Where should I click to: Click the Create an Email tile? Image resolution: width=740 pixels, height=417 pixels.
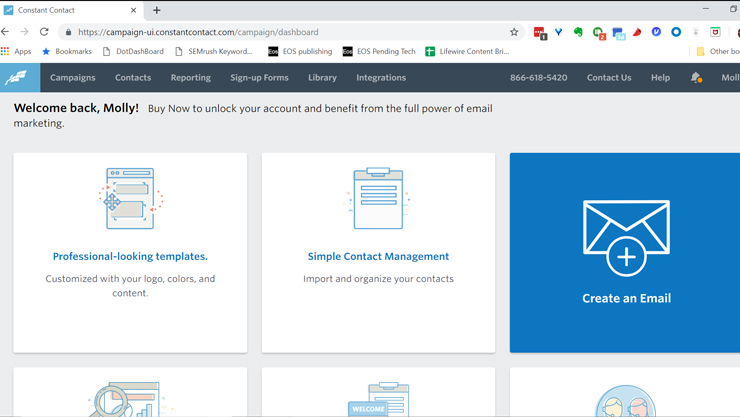(625, 252)
